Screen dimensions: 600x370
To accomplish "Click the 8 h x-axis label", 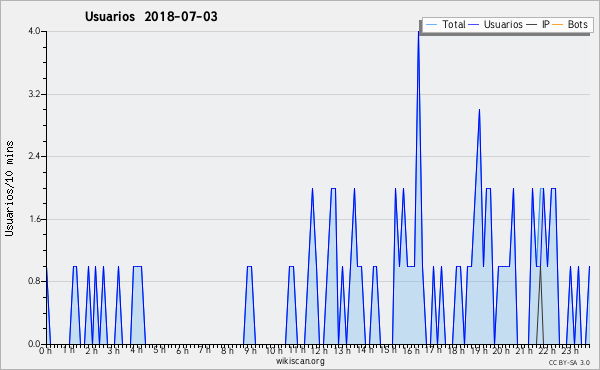I will [227, 350].
